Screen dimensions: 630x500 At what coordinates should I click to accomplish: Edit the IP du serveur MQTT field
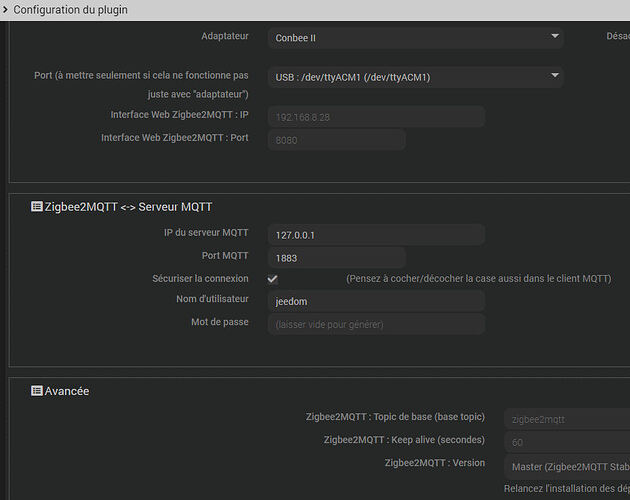(376, 235)
